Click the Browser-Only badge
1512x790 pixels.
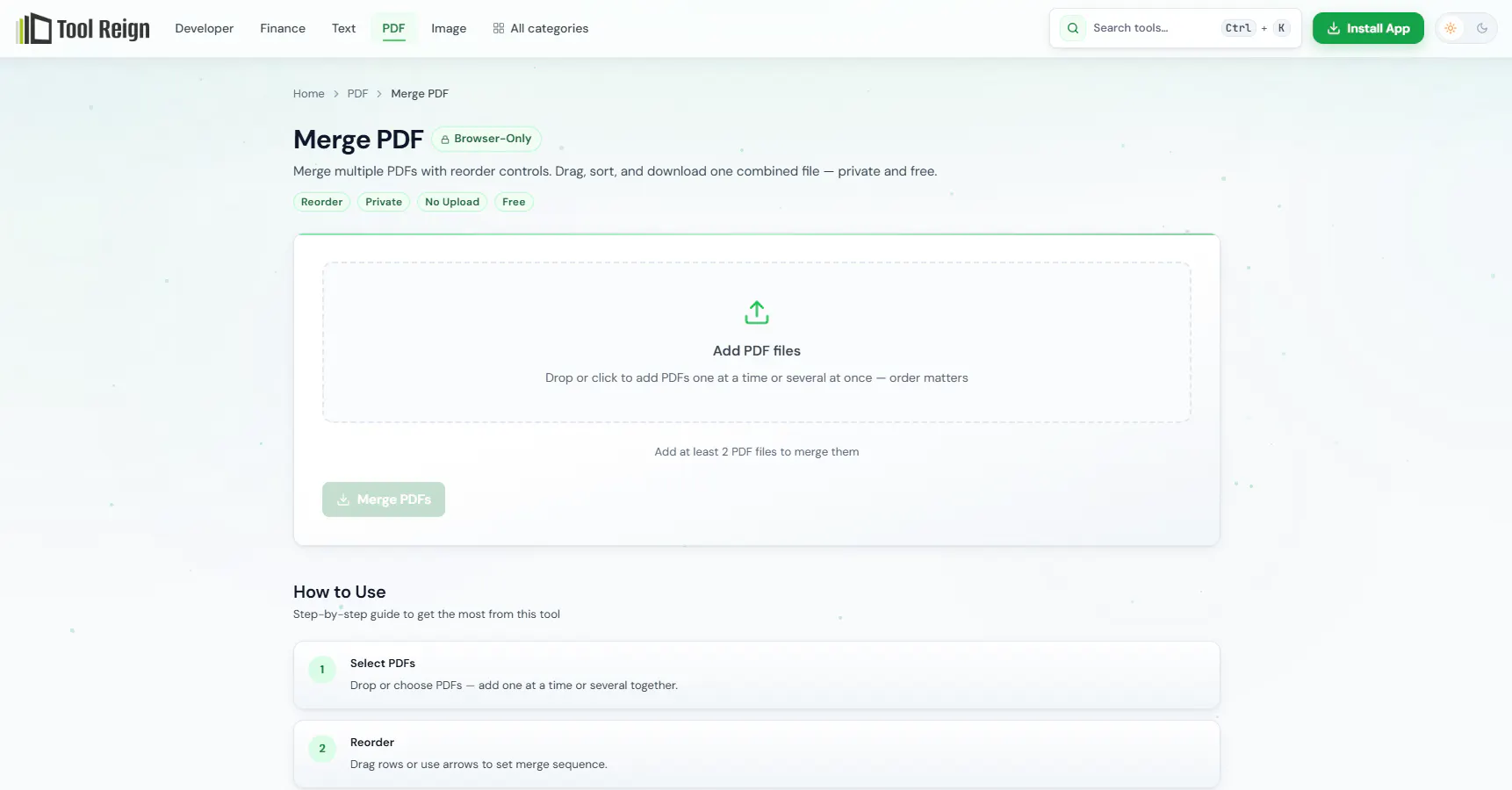point(486,139)
